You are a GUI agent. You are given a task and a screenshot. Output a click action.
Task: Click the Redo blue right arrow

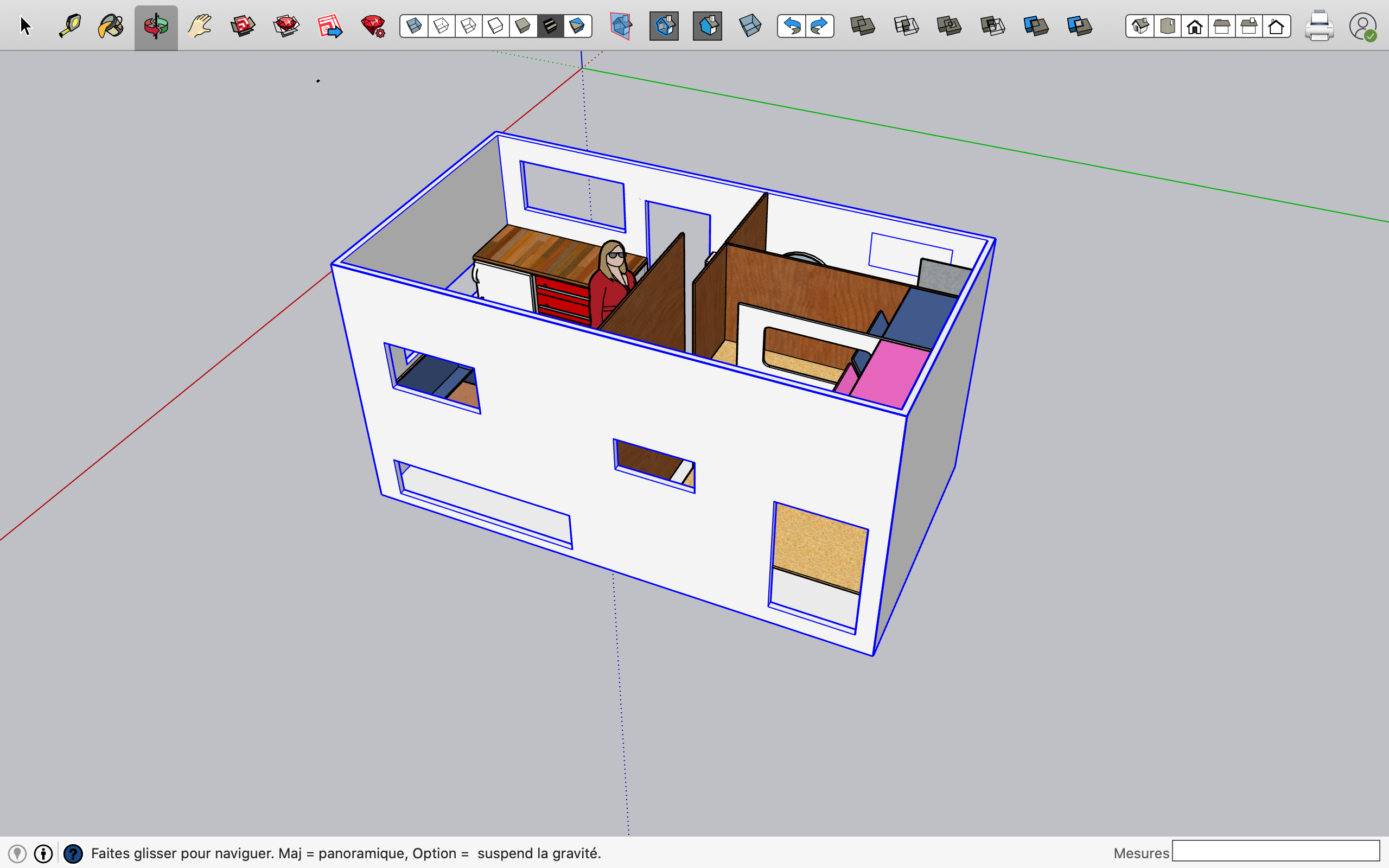coord(819,27)
